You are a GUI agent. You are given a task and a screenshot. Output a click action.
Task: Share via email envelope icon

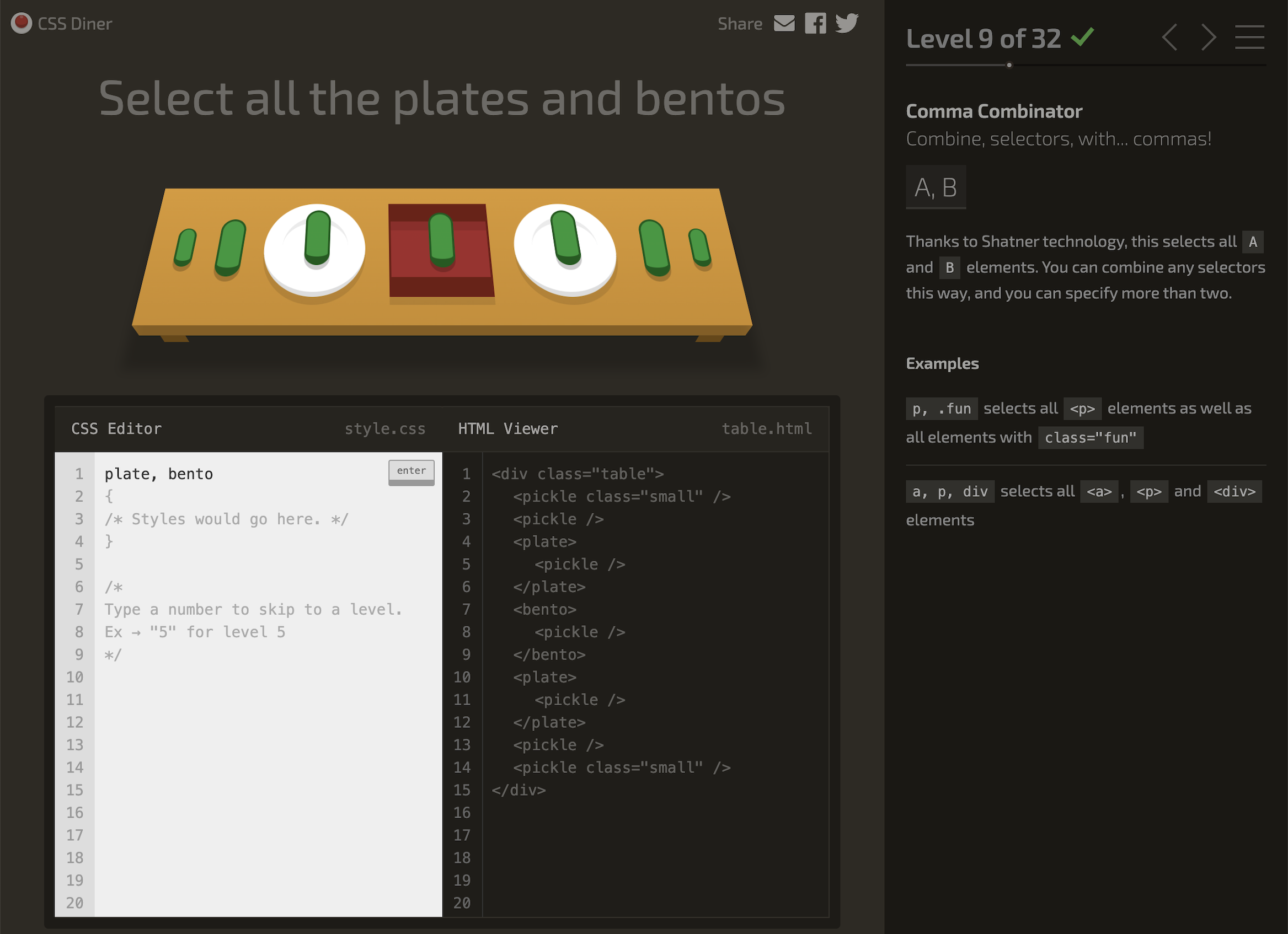pyautogui.click(x=784, y=23)
